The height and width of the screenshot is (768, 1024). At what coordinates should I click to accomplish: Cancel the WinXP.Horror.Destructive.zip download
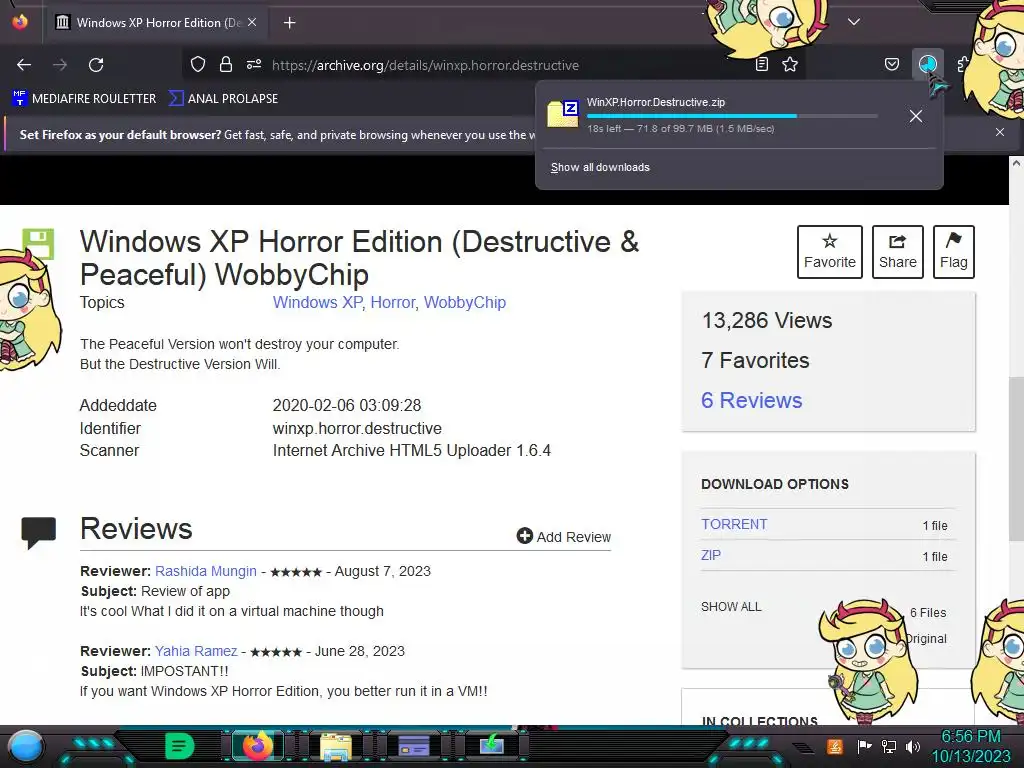coord(916,116)
